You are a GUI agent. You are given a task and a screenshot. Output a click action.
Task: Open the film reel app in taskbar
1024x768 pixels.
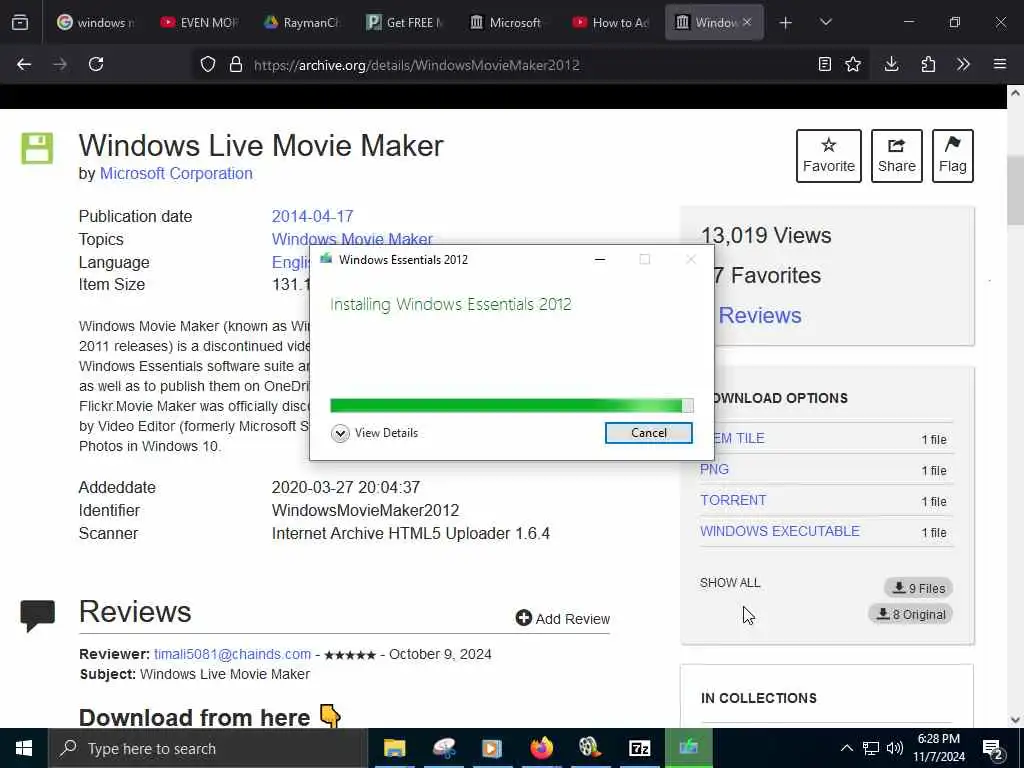[x=590, y=748]
